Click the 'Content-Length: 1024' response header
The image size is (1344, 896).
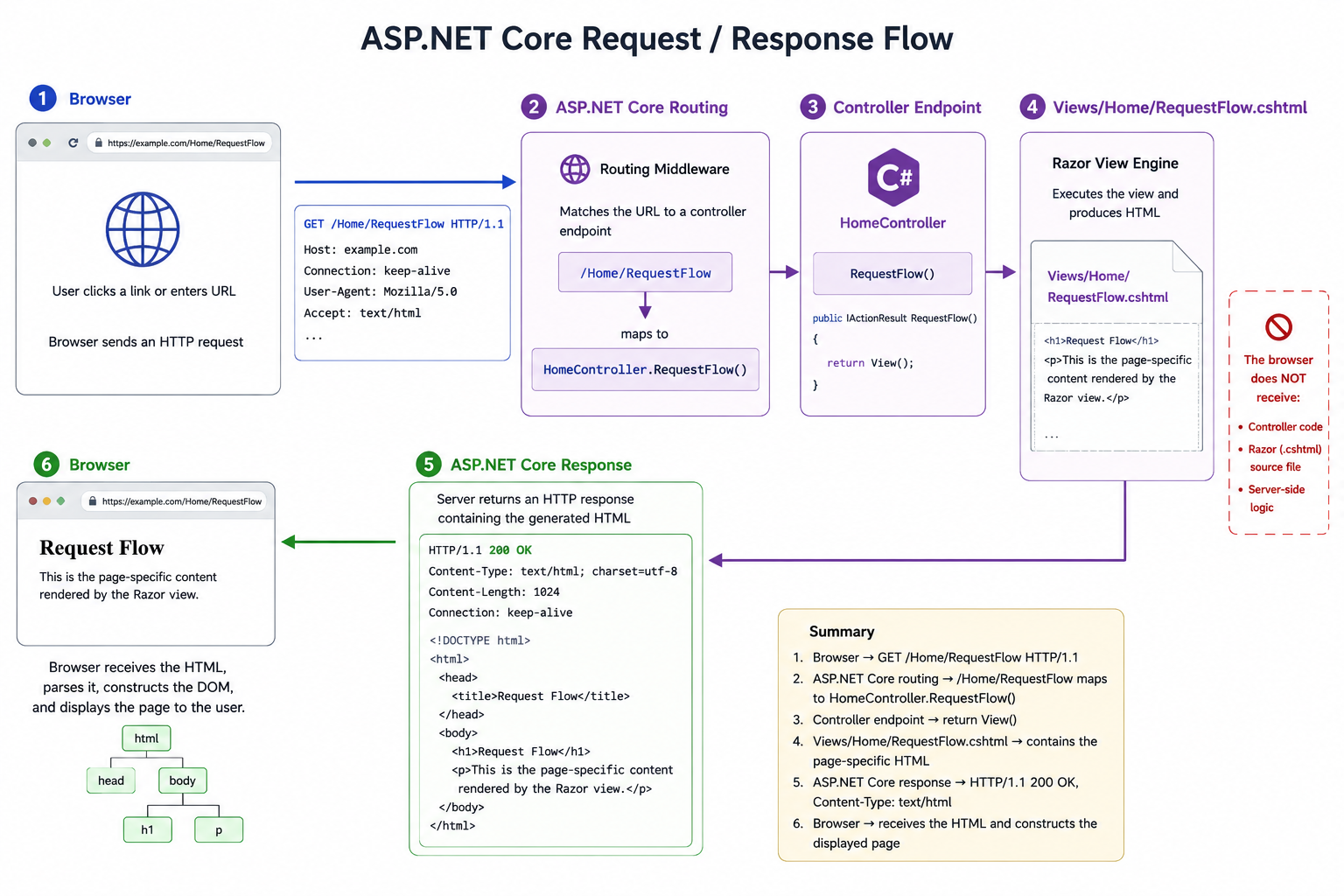(494, 592)
